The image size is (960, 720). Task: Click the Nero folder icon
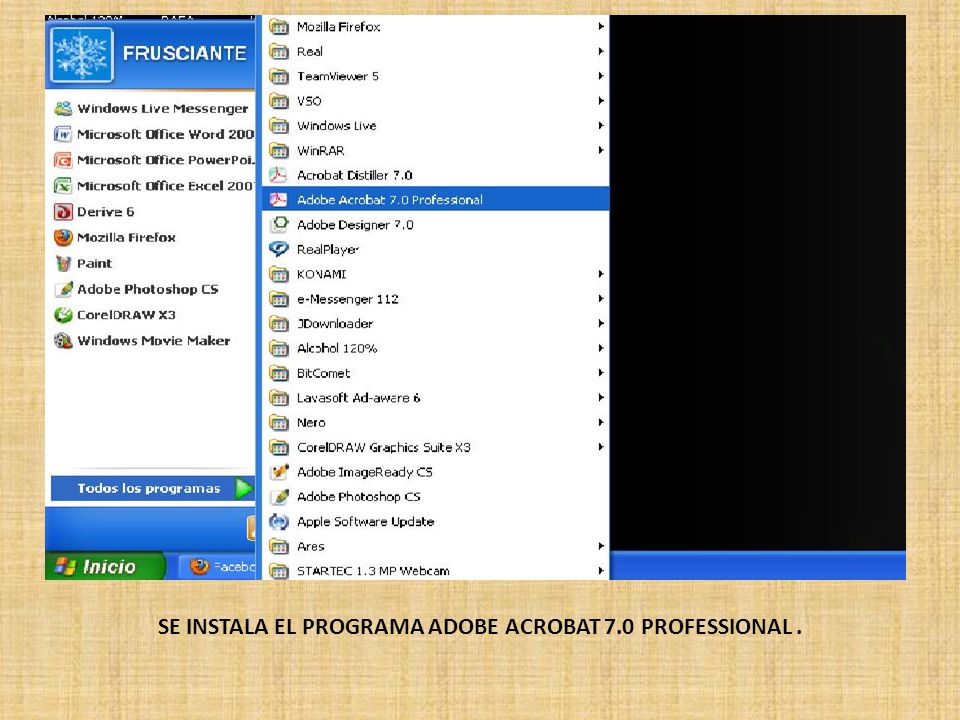pyautogui.click(x=279, y=422)
